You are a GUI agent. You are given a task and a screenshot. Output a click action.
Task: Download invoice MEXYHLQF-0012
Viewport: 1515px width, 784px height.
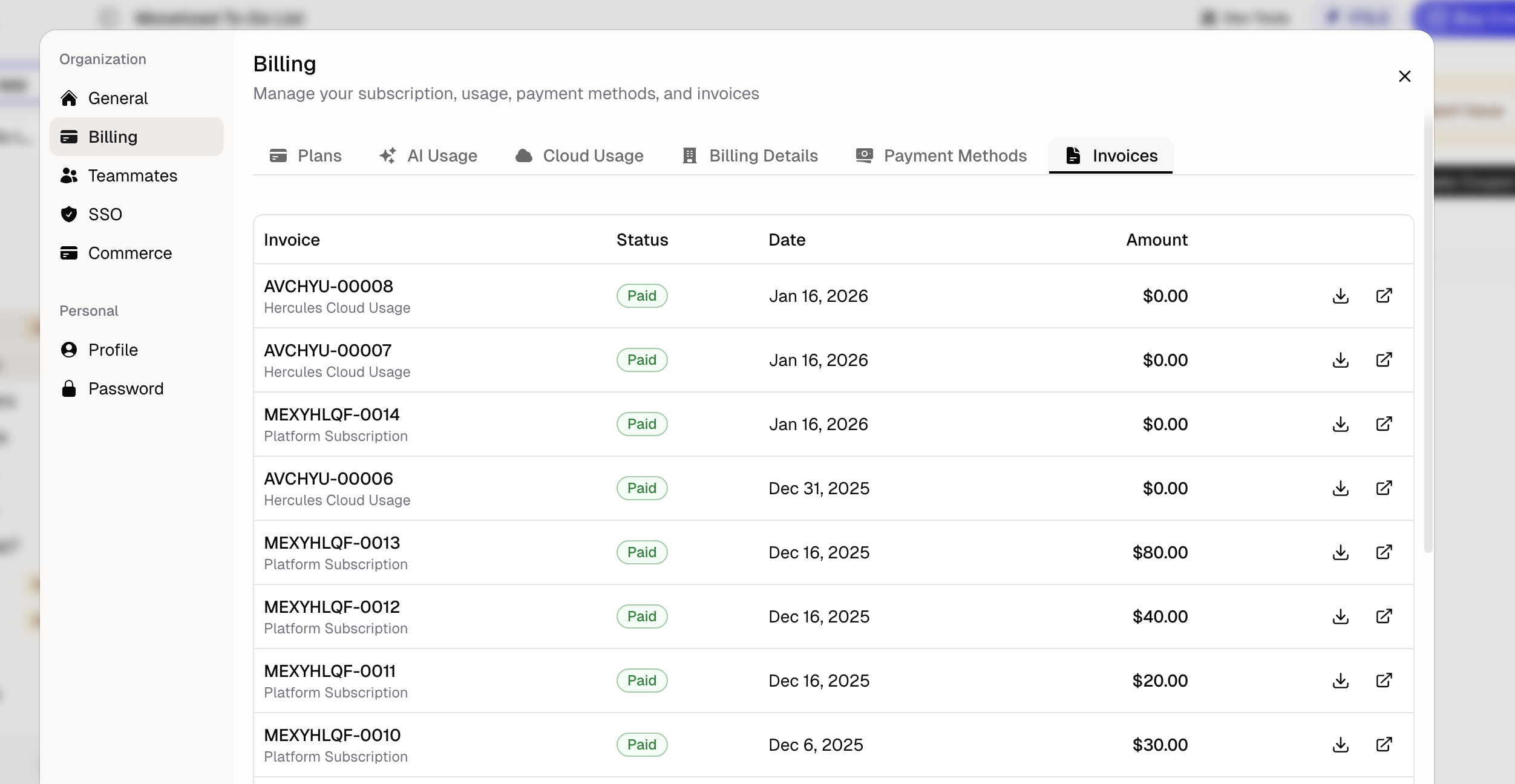click(x=1341, y=616)
